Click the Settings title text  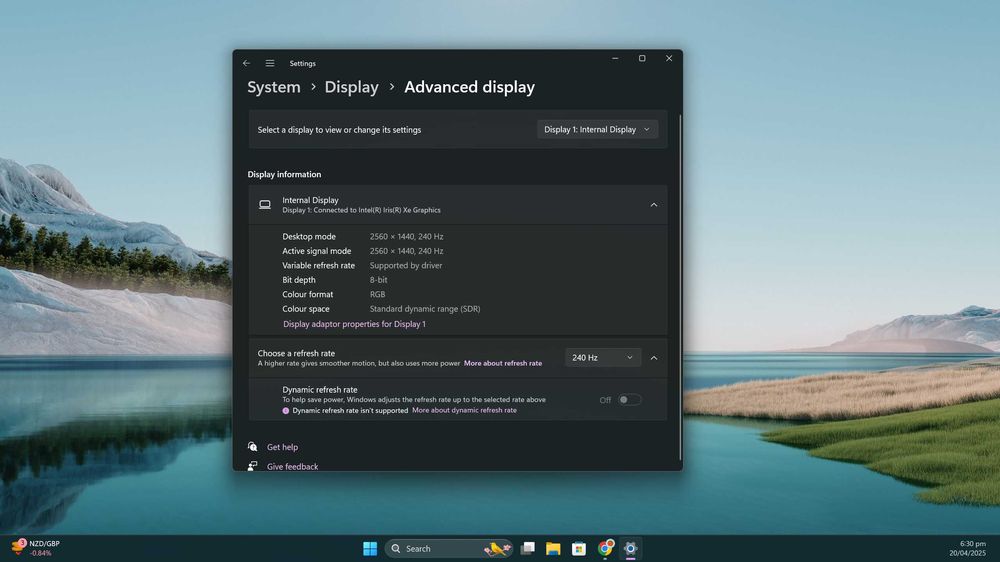[302, 63]
